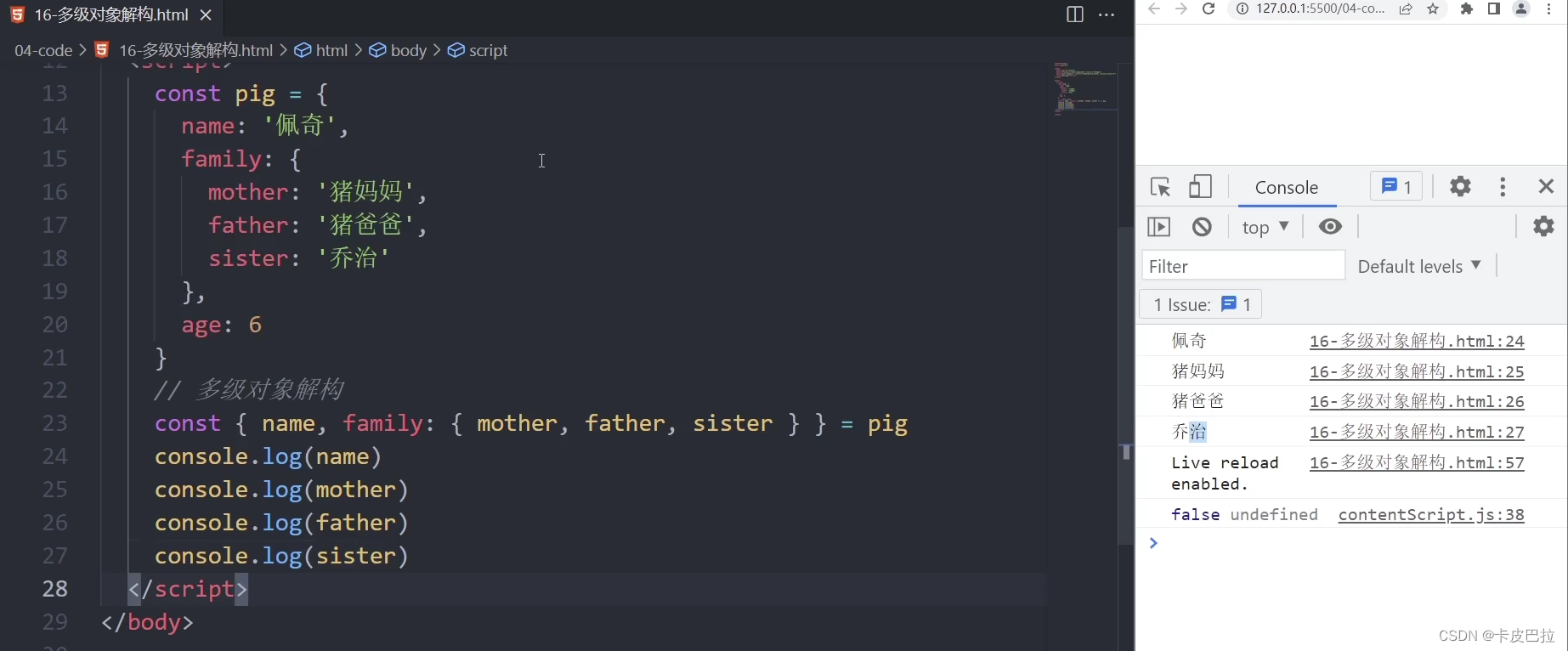The height and width of the screenshot is (651, 1568).
Task: Click the 04-code breadcrumb folder
Action: (x=43, y=50)
